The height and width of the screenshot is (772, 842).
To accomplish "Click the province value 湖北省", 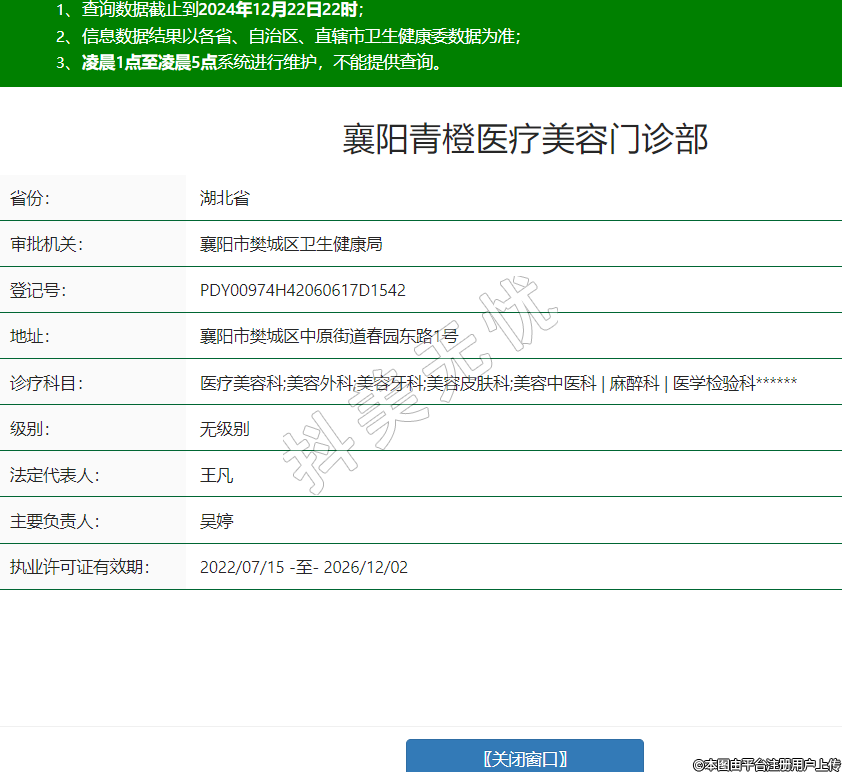I will 224,198.
